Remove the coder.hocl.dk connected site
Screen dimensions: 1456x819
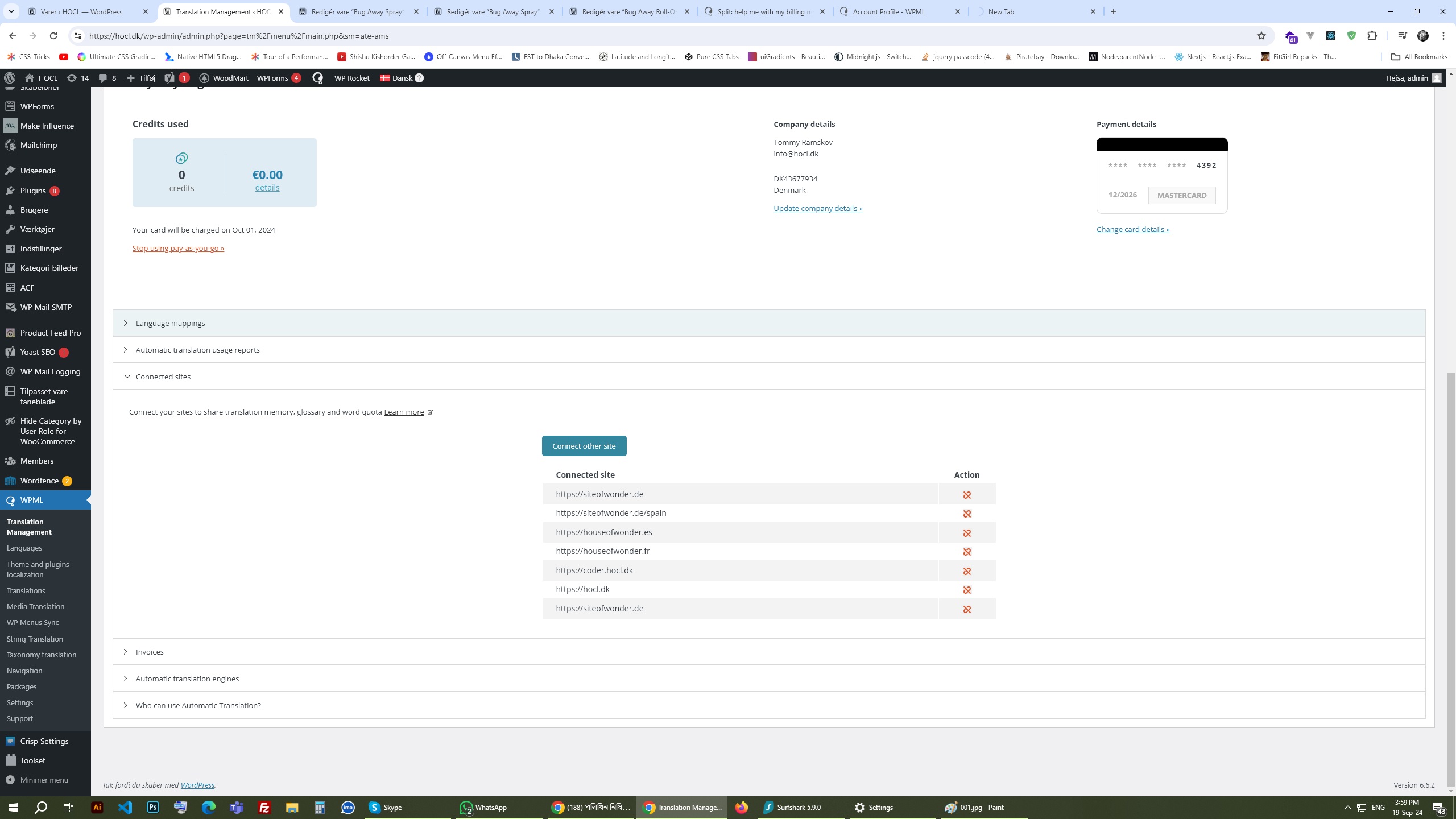pos(967,571)
